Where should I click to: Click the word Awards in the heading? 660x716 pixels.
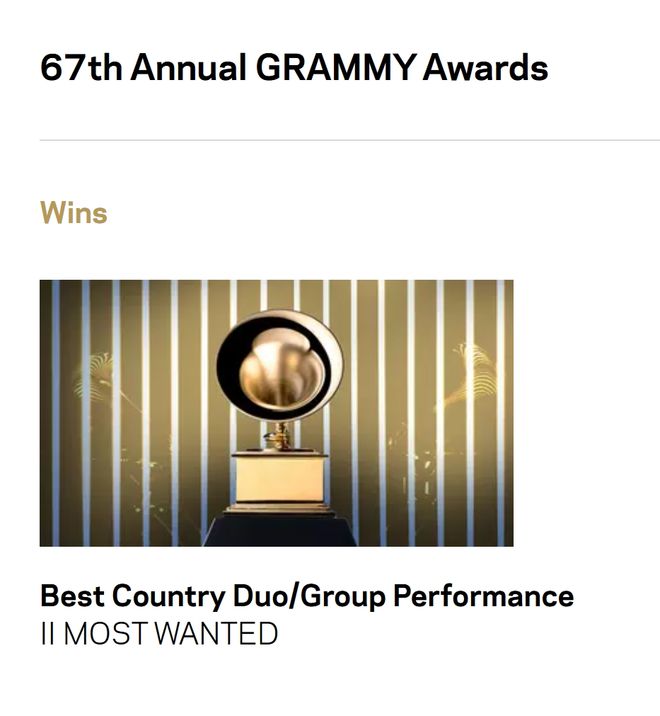coord(486,68)
